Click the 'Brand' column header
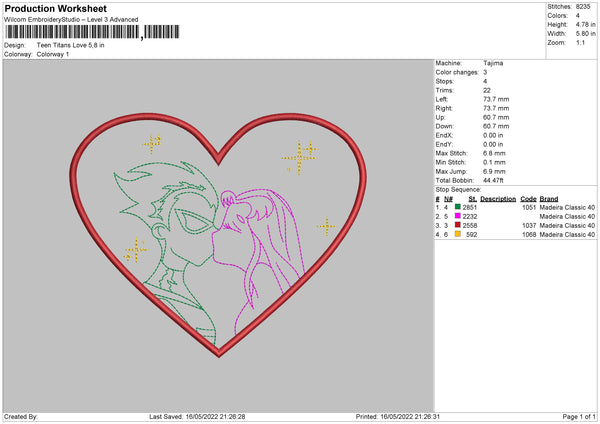The height and width of the screenshot is (424, 600). click(x=549, y=199)
